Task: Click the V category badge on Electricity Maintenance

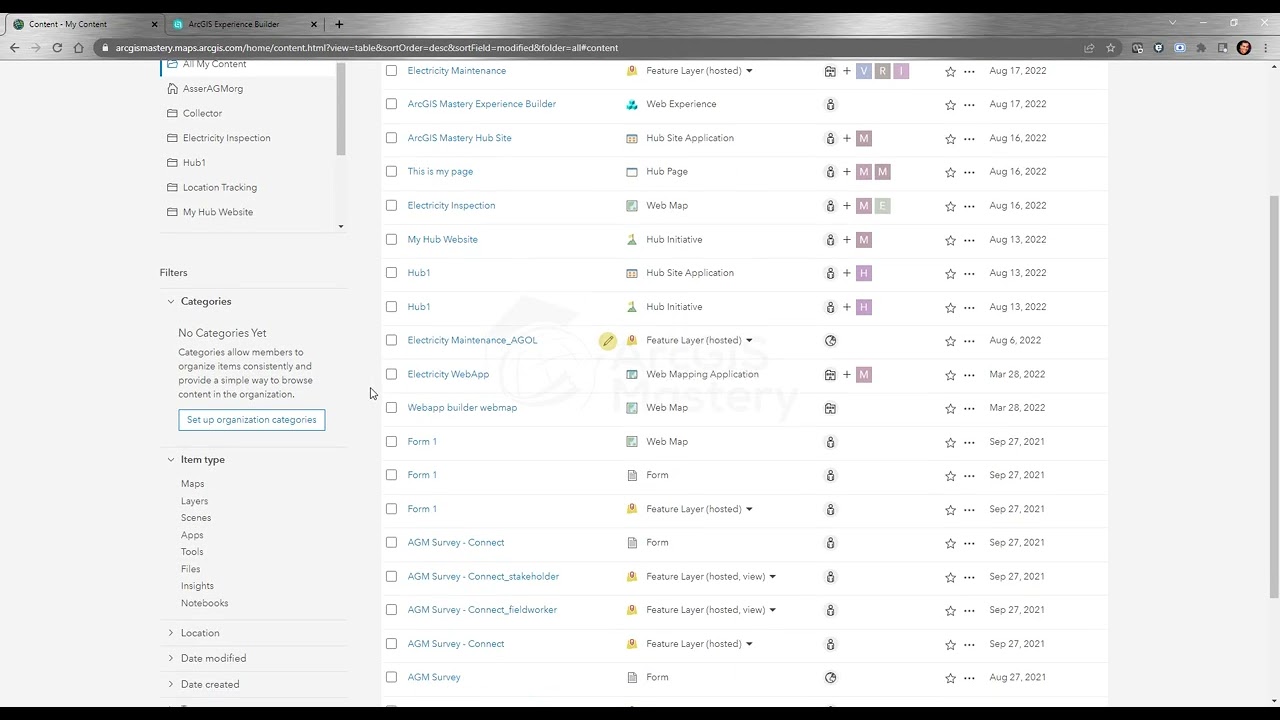Action: tap(864, 71)
